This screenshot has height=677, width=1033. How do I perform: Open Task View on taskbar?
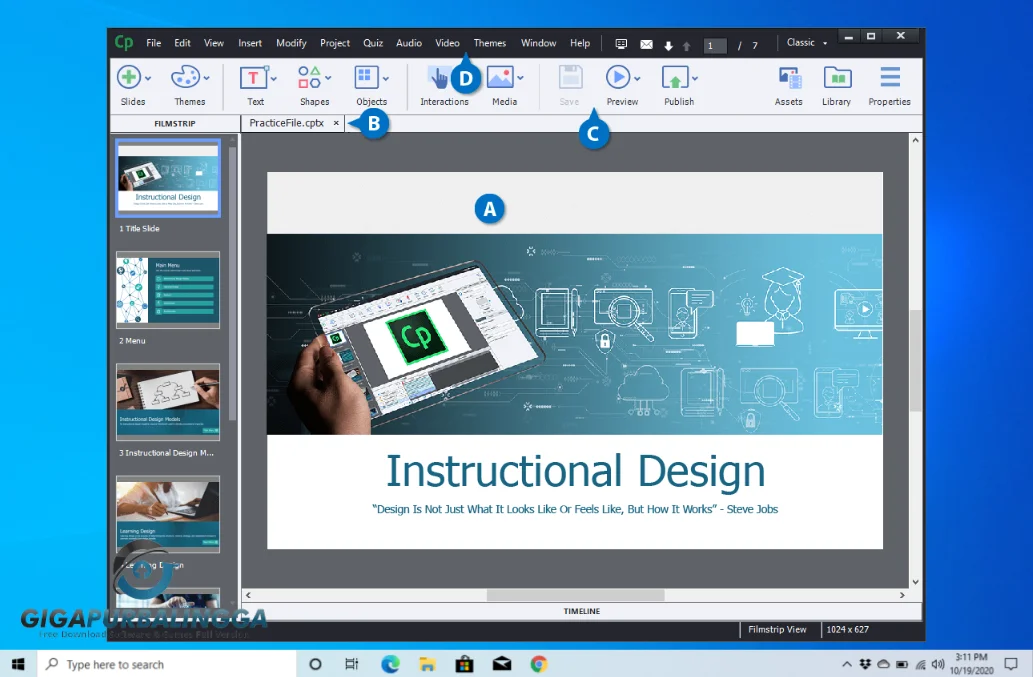coord(352,664)
